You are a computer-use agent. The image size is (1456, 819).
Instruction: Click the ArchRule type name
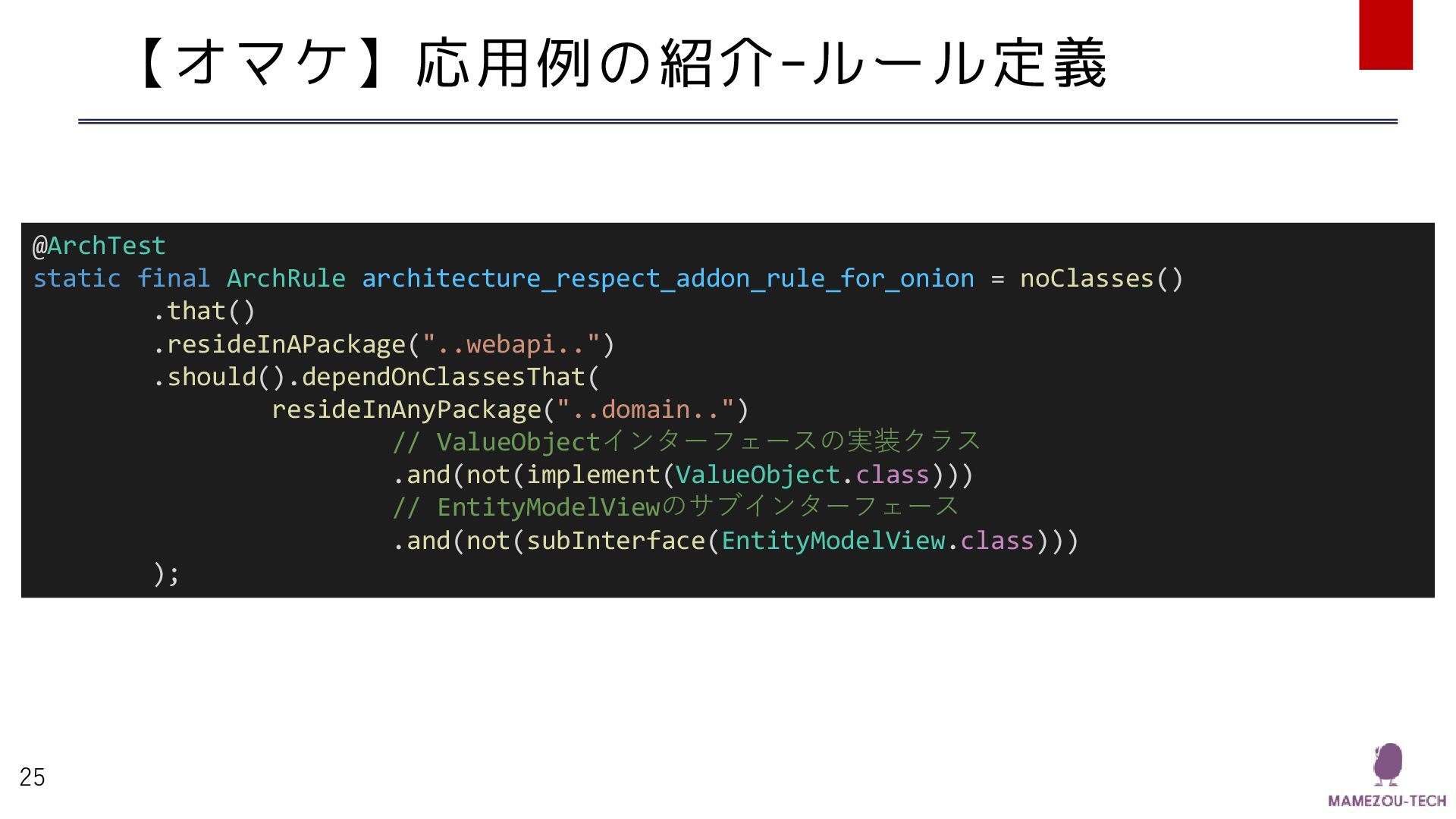tap(286, 278)
